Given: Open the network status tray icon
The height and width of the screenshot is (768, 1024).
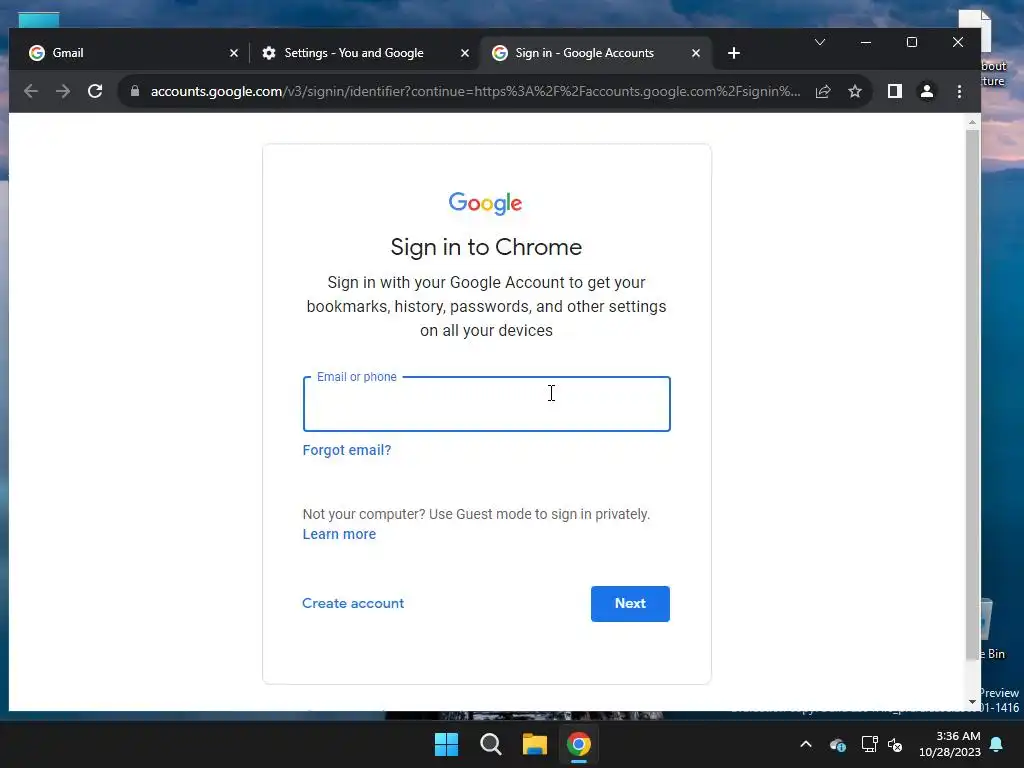Looking at the screenshot, I should (869, 744).
